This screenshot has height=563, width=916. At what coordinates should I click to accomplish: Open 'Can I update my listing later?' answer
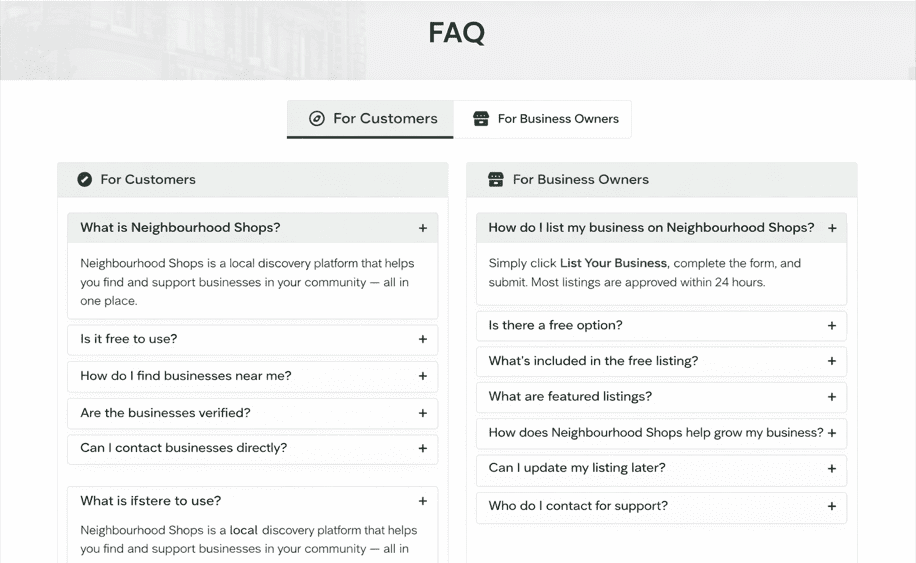point(660,468)
